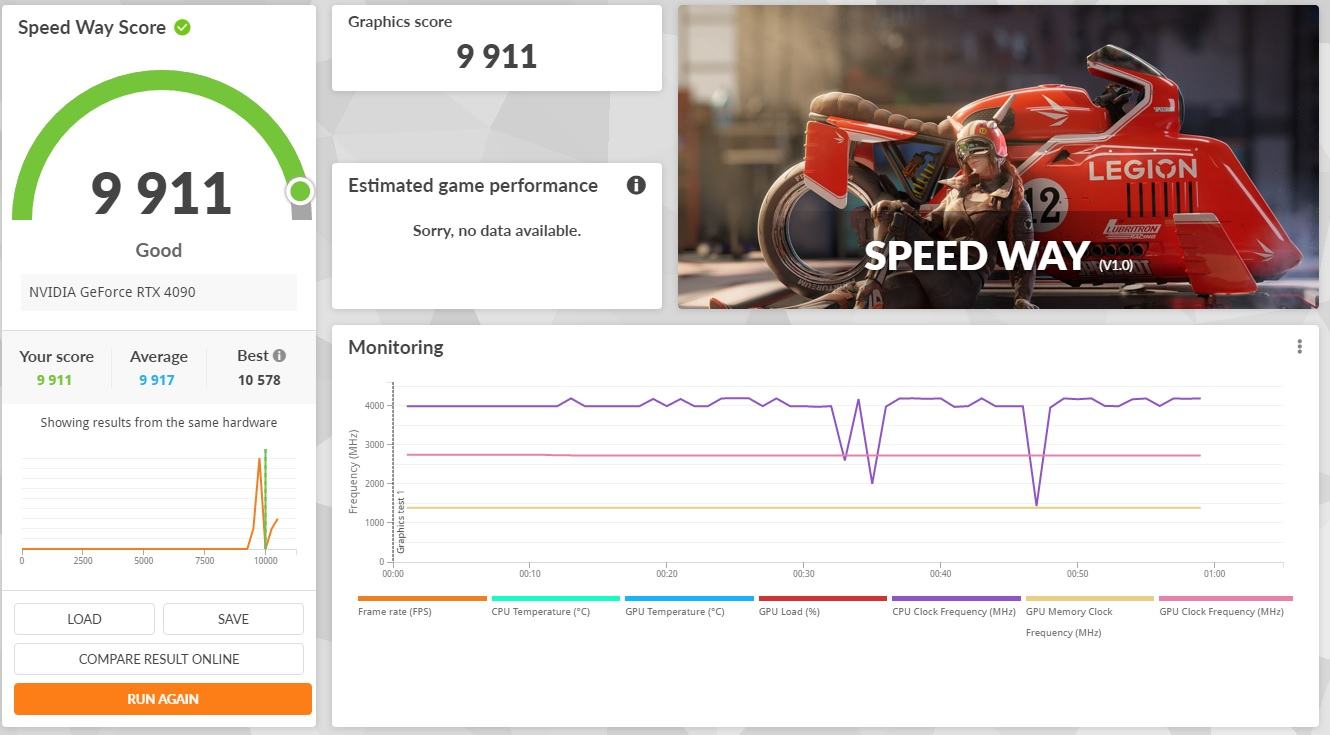Click the score gauge end knob
1330x735 pixels.
coord(300,191)
